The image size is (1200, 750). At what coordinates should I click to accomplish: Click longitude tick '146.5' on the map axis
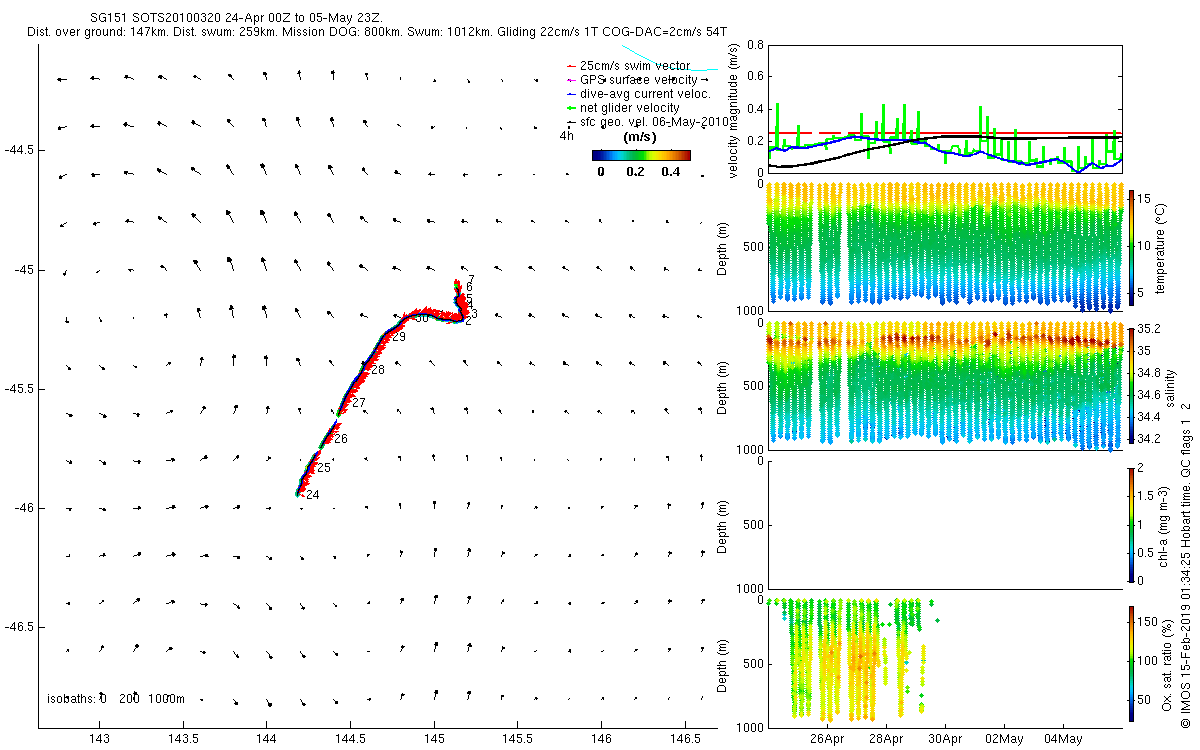click(684, 738)
